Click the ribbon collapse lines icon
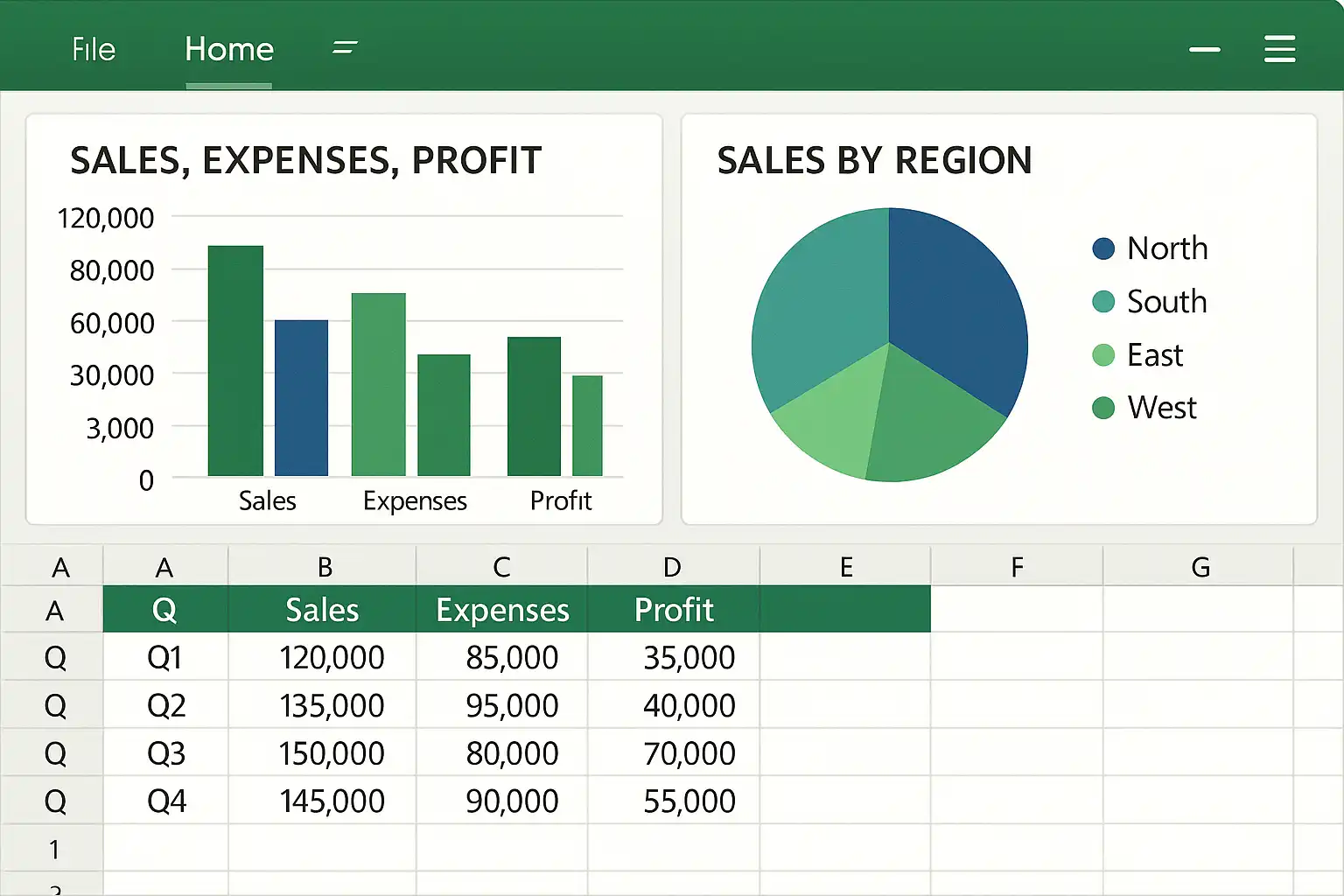 pyautogui.click(x=345, y=47)
